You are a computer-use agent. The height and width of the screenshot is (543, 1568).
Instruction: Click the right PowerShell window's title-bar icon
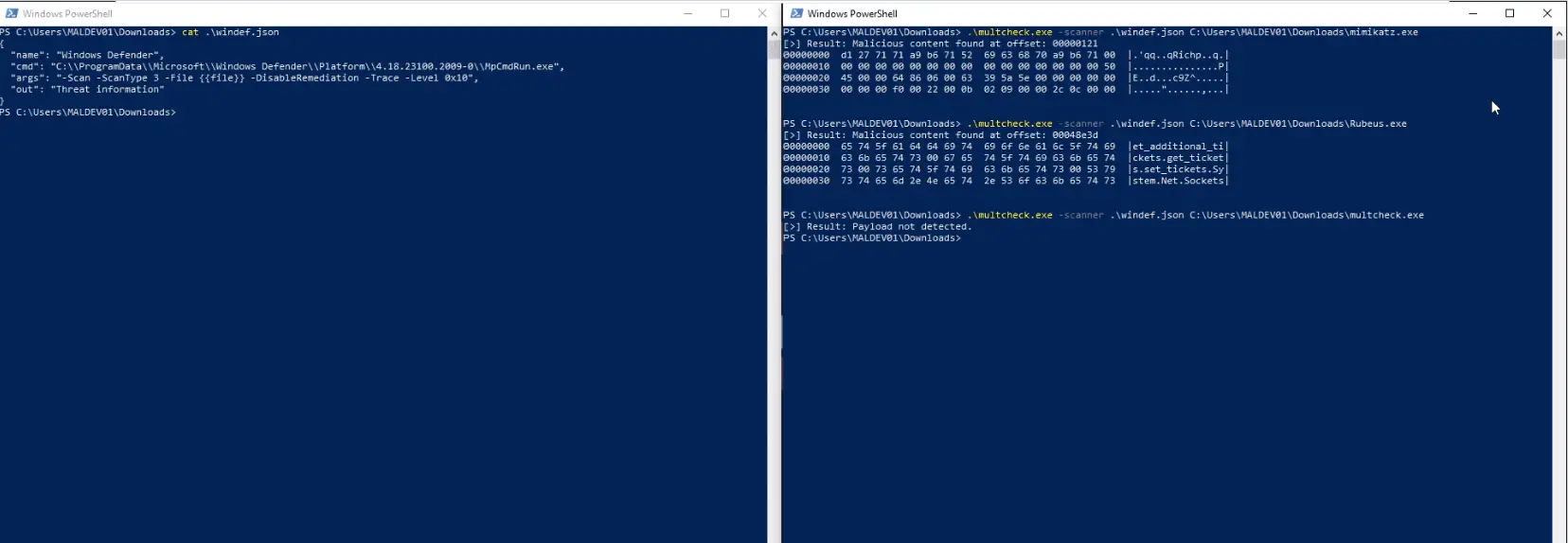796,13
